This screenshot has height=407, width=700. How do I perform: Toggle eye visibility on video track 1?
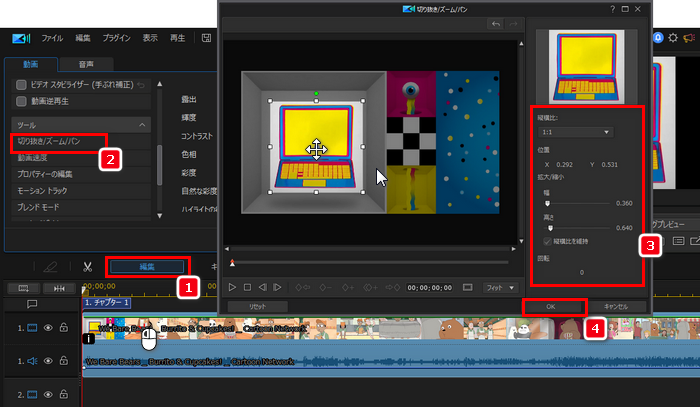(x=47, y=327)
